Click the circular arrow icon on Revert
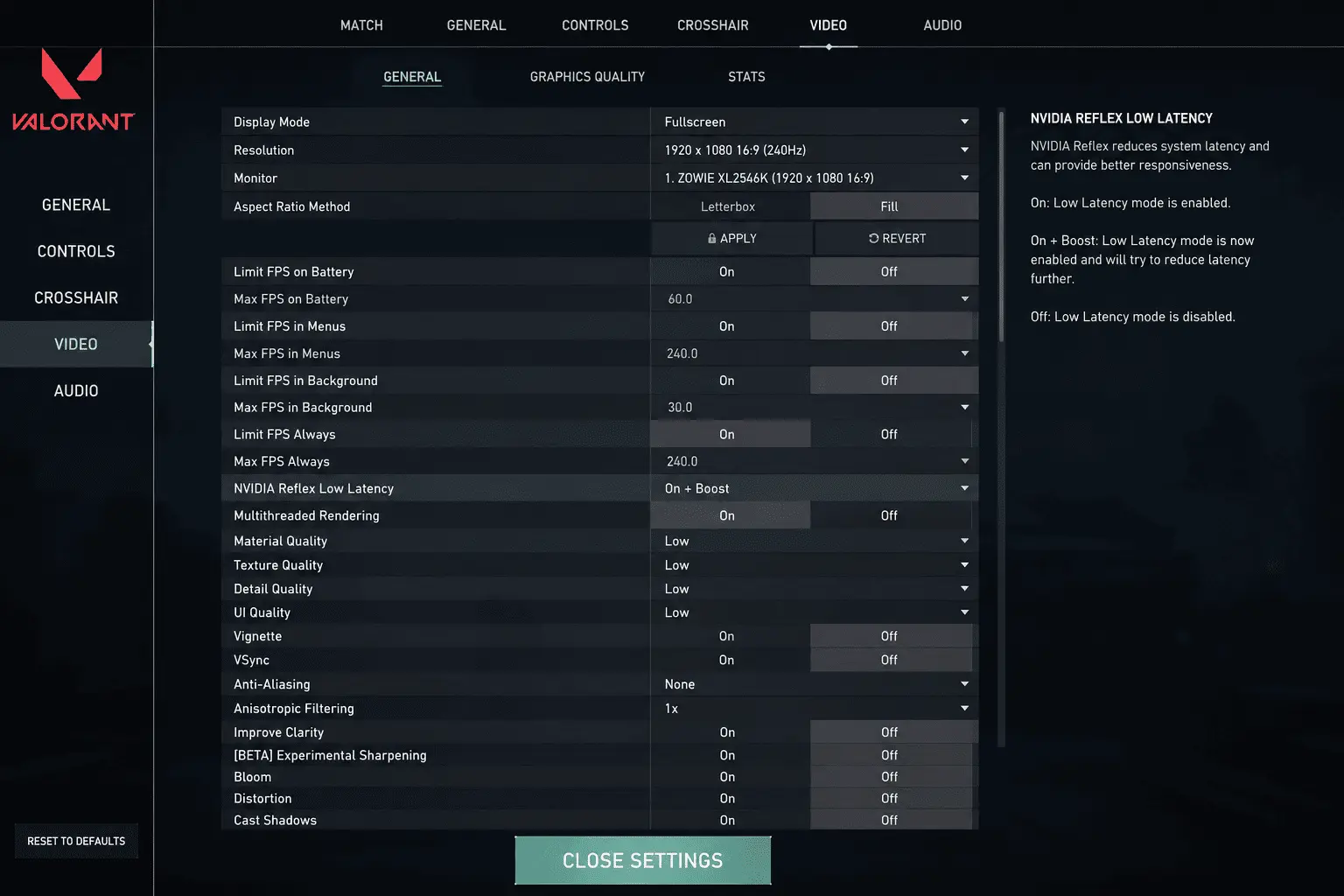Image resolution: width=1344 pixels, height=896 pixels. [x=873, y=238]
